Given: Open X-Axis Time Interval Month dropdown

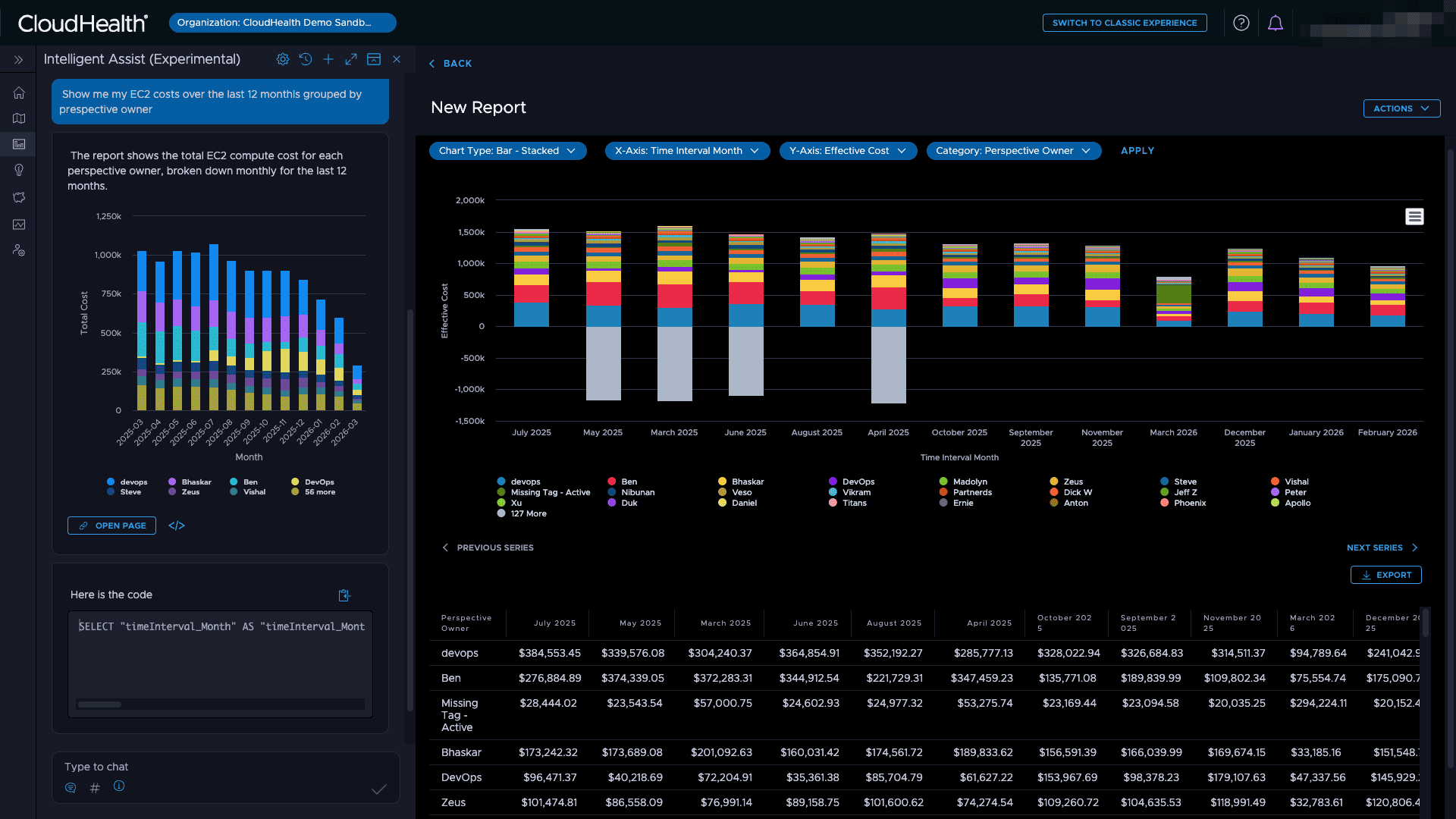Looking at the screenshot, I should [x=688, y=151].
